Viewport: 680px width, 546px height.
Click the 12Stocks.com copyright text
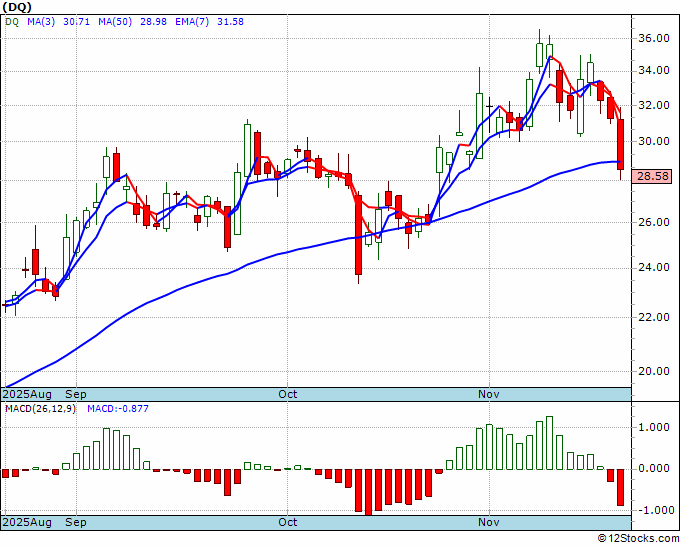tap(638, 539)
